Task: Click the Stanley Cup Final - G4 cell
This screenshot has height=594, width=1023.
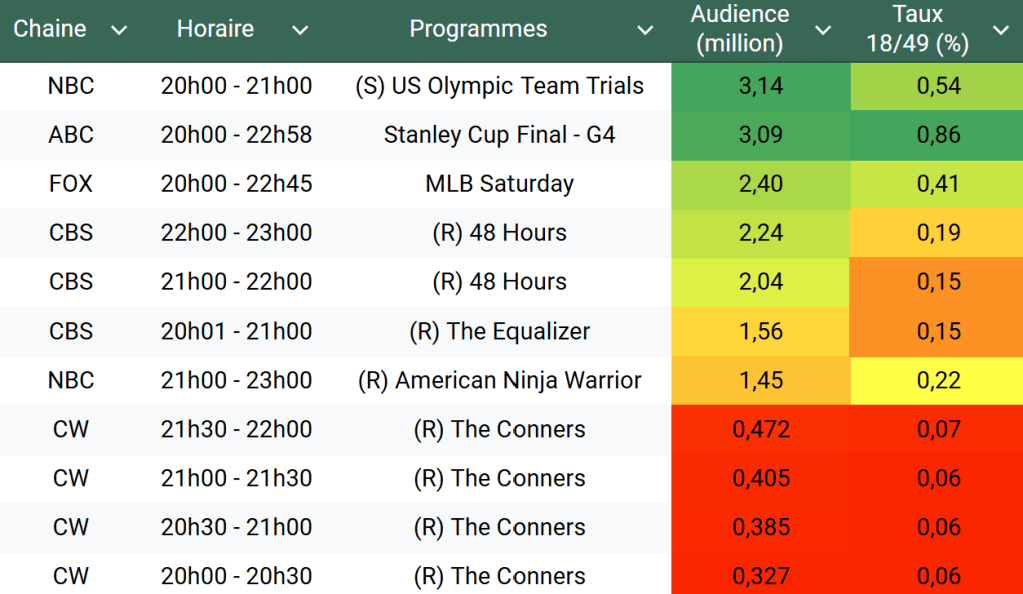Action: 499,135
